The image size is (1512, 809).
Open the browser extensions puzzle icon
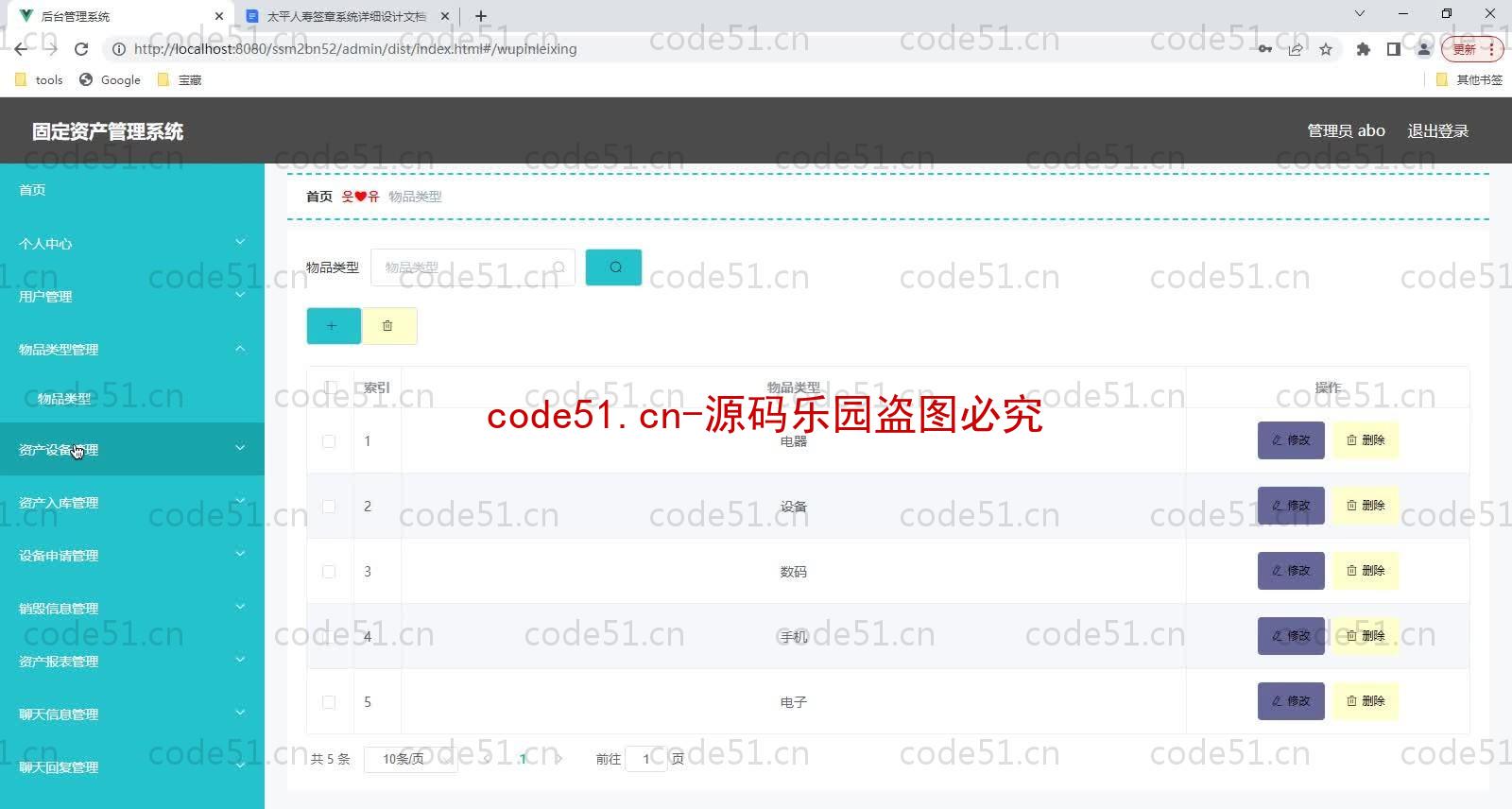(x=1363, y=49)
